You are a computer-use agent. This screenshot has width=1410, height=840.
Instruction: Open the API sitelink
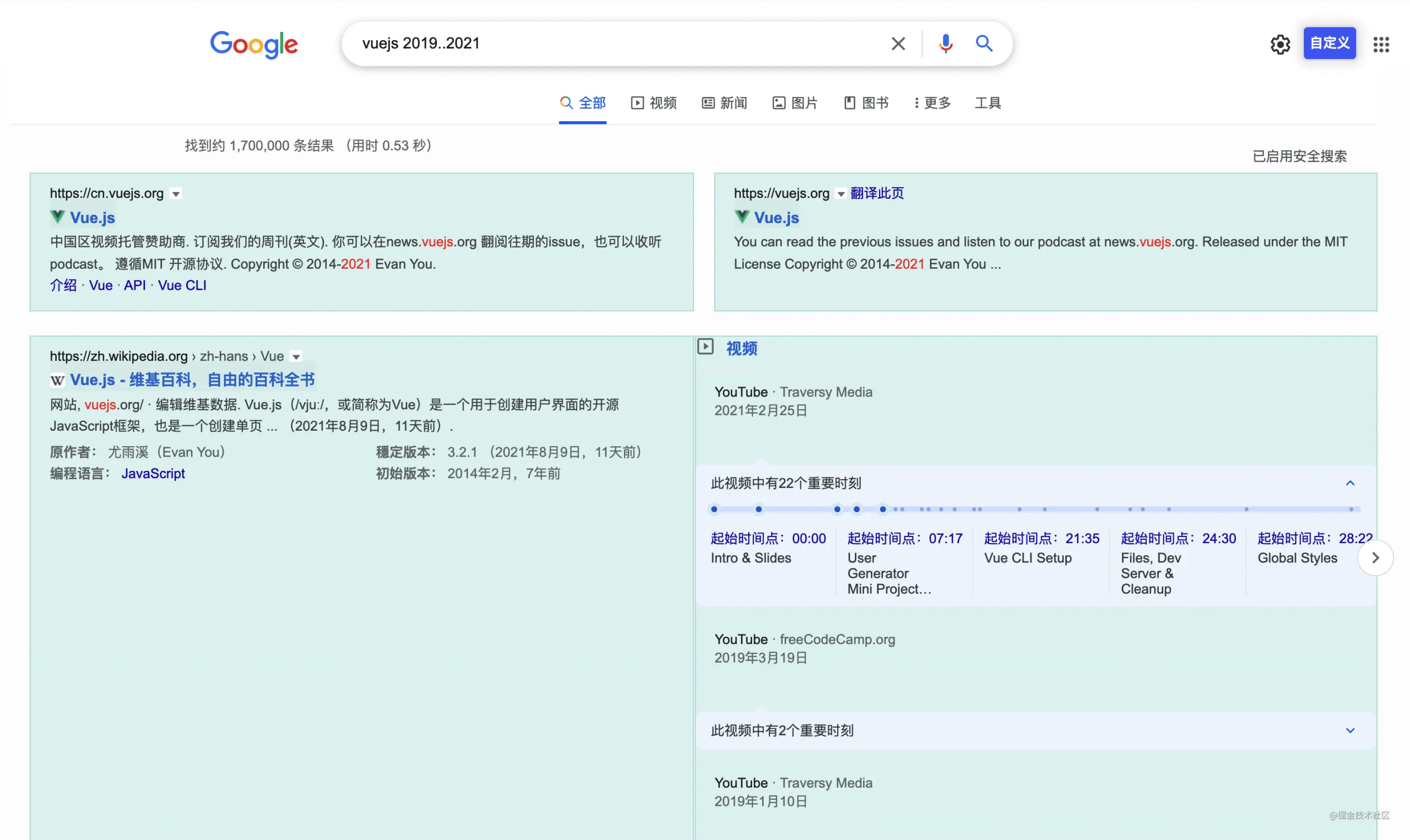[x=134, y=285]
